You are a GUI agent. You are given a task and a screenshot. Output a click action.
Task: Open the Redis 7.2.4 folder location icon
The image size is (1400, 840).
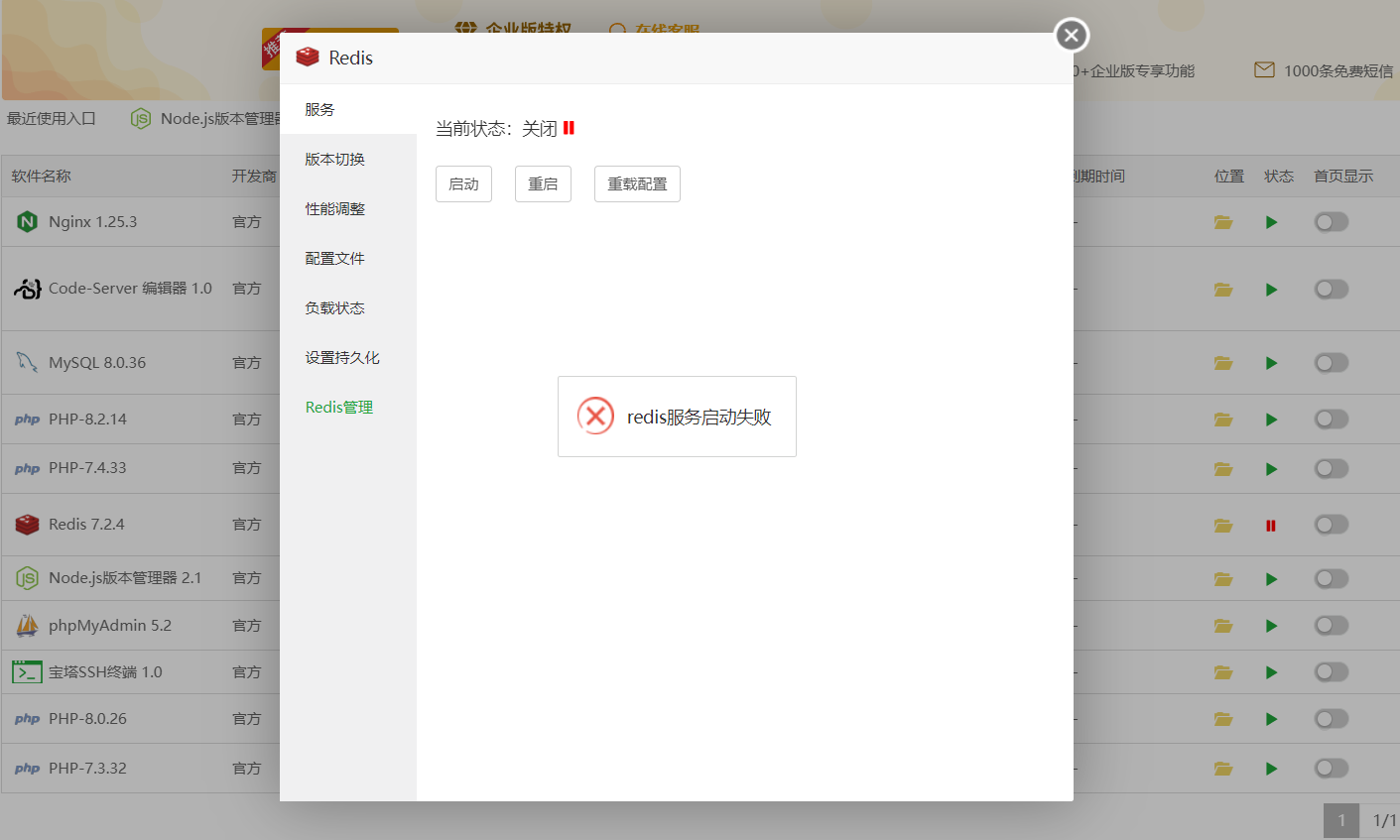pos(1223,525)
